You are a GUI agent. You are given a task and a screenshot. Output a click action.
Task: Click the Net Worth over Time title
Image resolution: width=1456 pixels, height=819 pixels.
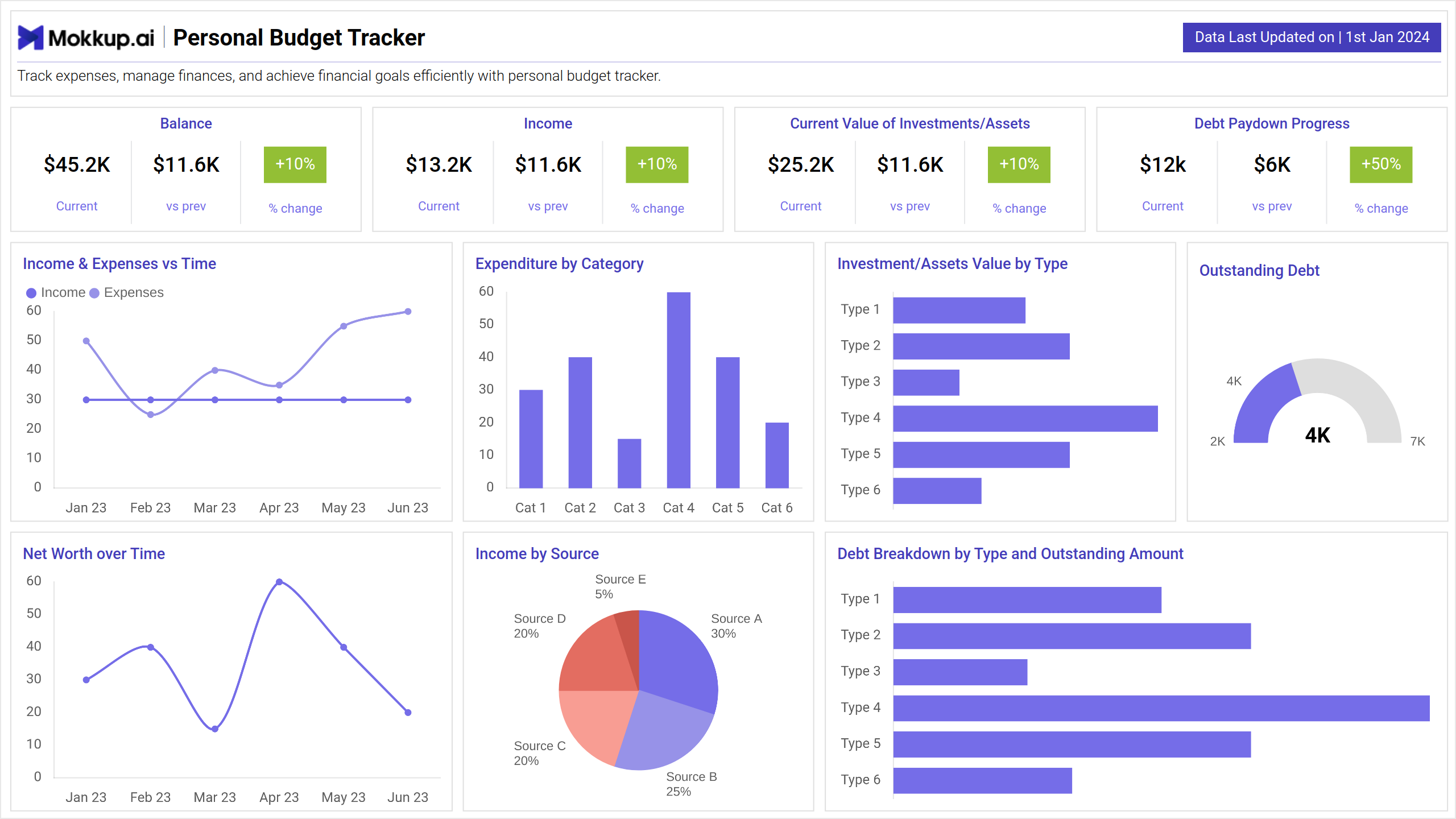[94, 554]
